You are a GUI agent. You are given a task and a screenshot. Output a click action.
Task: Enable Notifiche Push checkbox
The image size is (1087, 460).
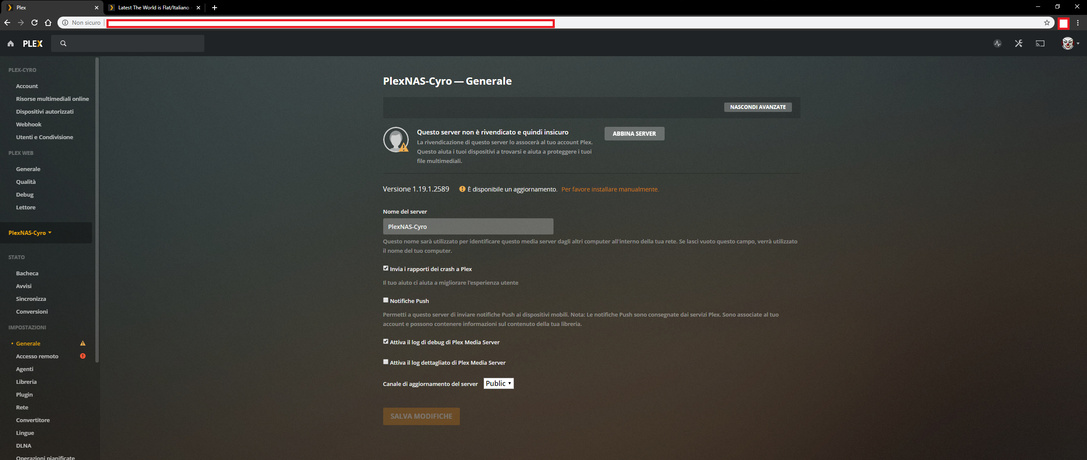pos(386,301)
